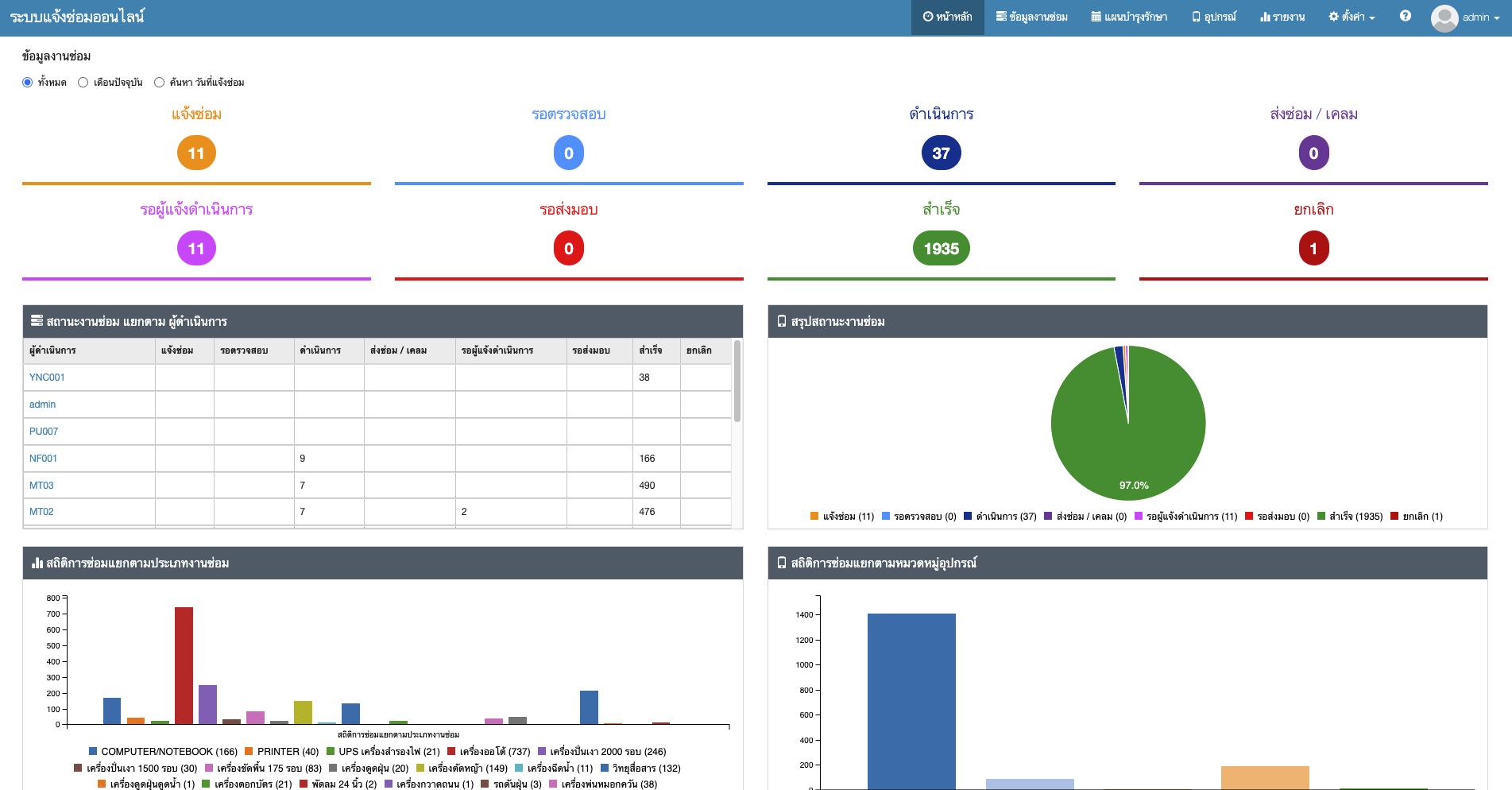
Task: Open รายงาน reports menu
Action: pos(1282,17)
